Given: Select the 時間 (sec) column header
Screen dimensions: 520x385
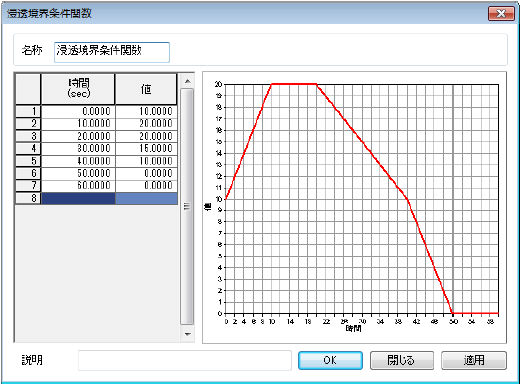Looking at the screenshot, I should point(78,89).
